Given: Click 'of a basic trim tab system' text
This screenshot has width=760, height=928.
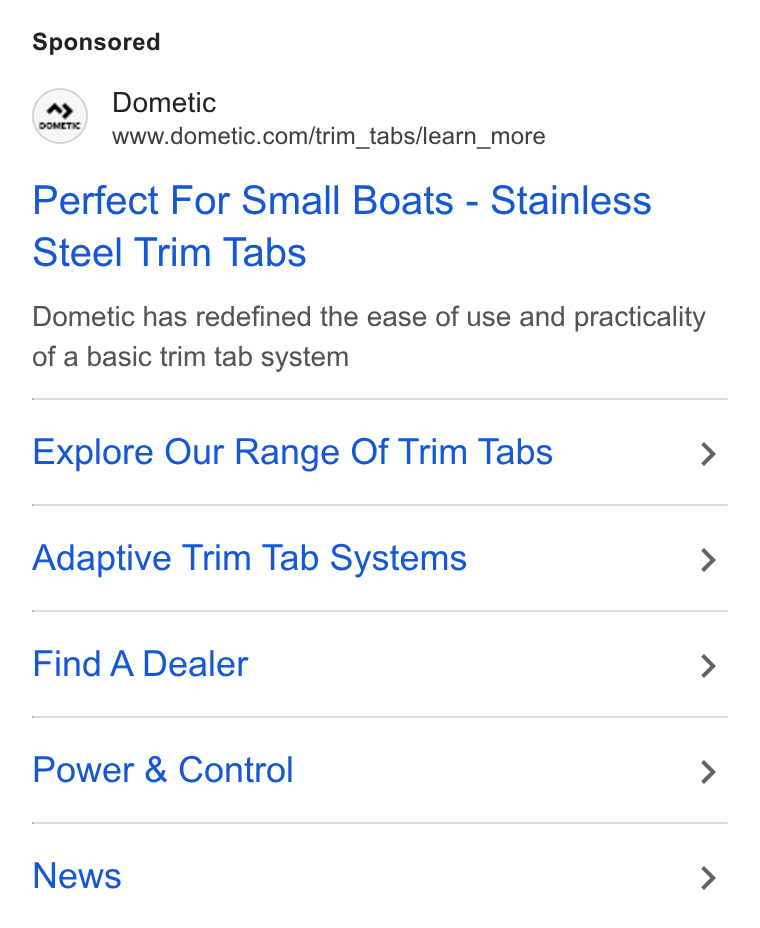Looking at the screenshot, I should tap(191, 357).
